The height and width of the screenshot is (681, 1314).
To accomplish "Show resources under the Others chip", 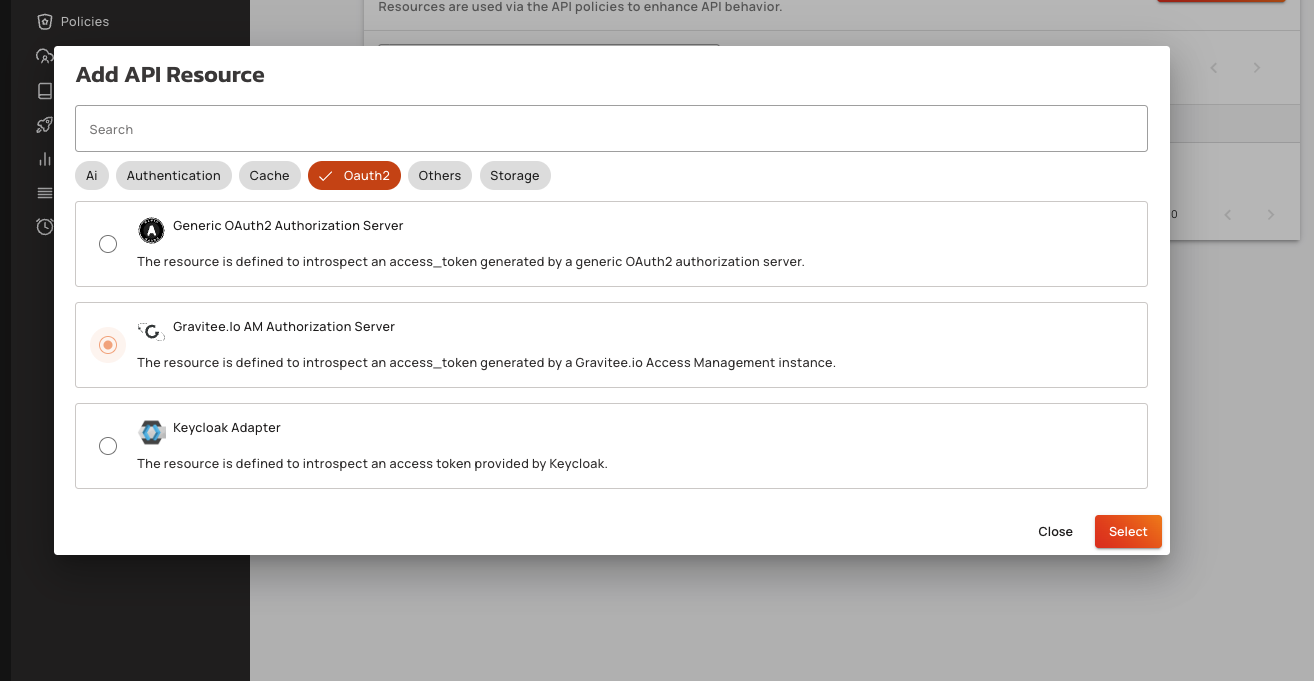I will click(439, 176).
